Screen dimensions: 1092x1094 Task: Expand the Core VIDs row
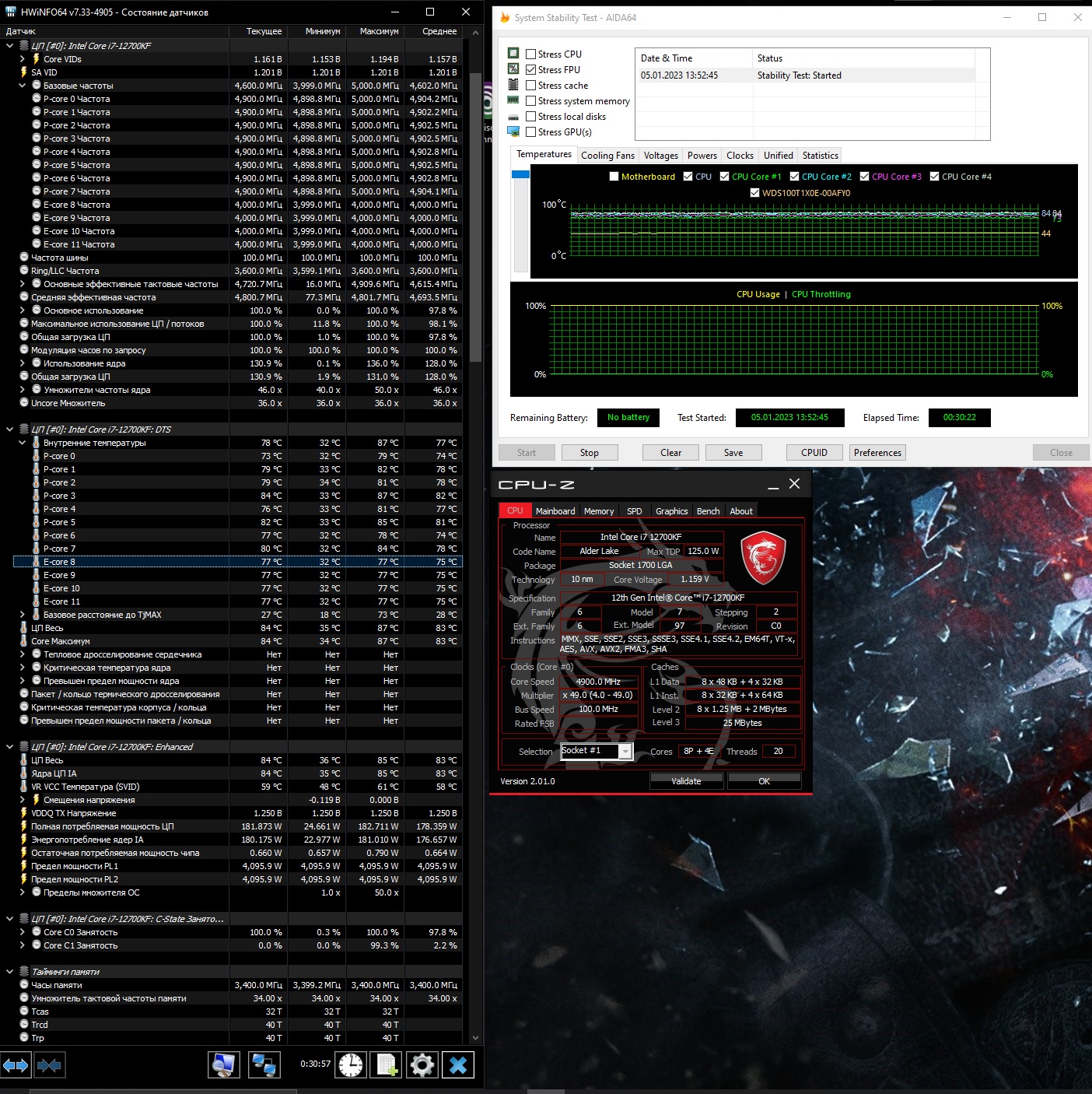pyautogui.click(x=23, y=59)
